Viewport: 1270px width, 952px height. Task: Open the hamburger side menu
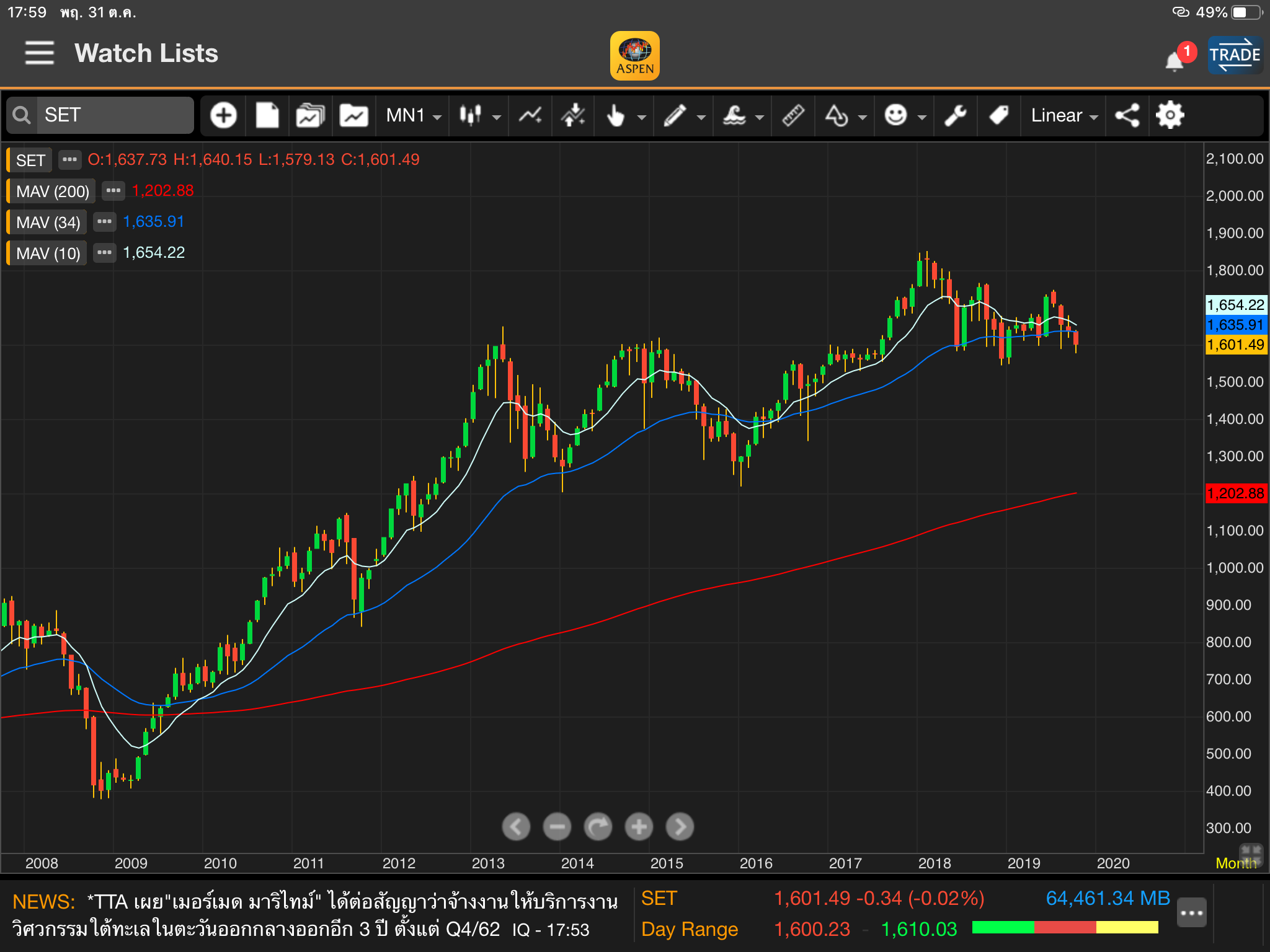tap(39, 53)
